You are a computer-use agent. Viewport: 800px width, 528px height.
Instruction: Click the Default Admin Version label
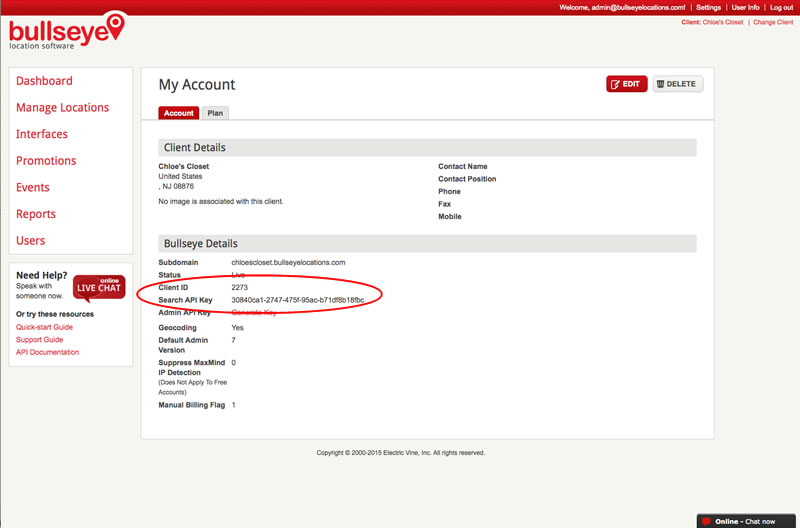point(183,345)
